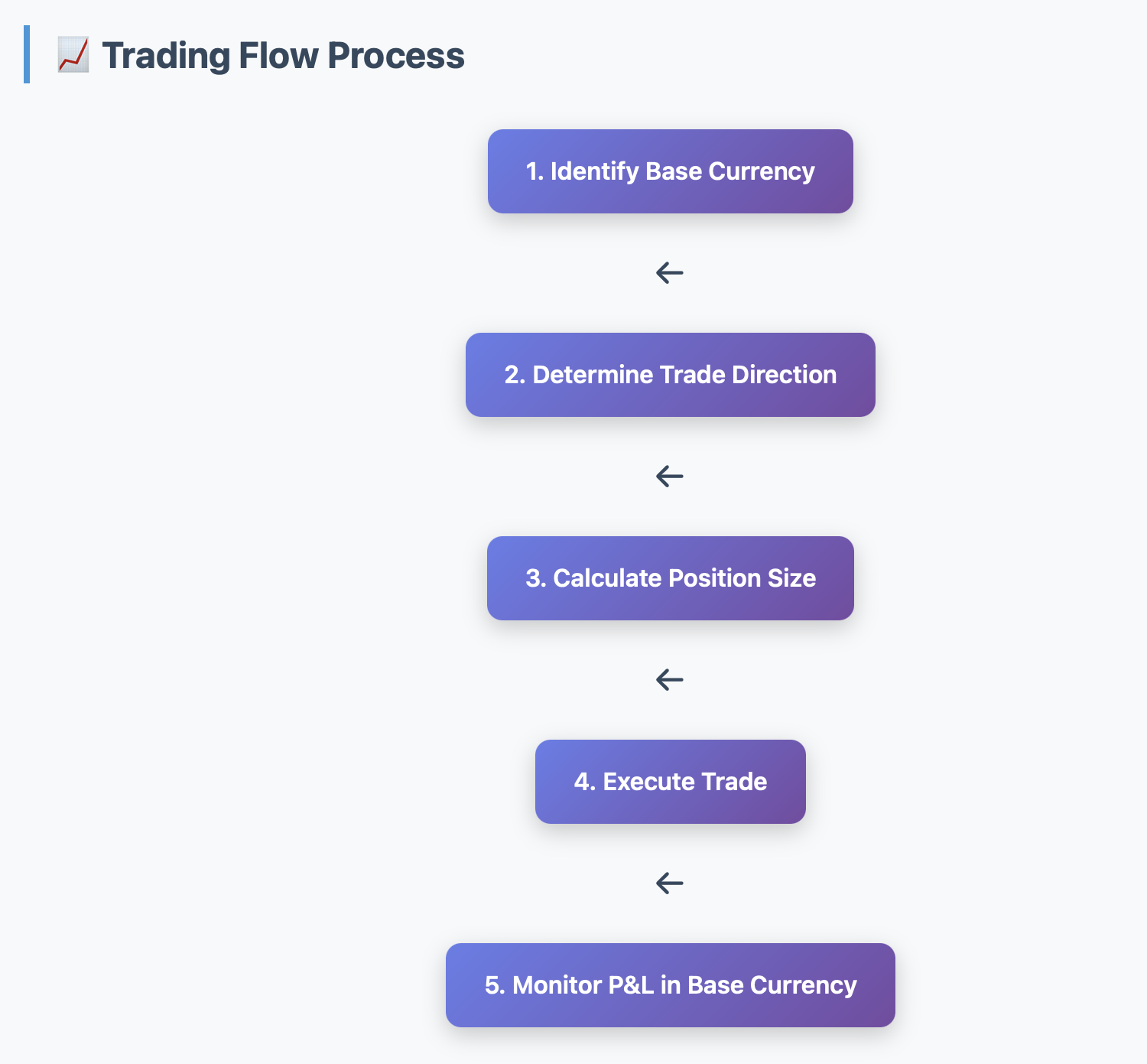This screenshot has height=1064, width=1147.
Task: Click the arrow below Calculate Position Size
Action: pyautogui.click(x=670, y=679)
